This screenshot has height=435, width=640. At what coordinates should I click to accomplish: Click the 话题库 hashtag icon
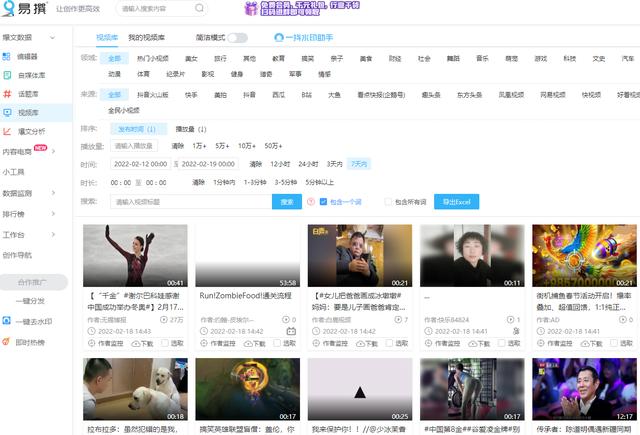point(10,94)
